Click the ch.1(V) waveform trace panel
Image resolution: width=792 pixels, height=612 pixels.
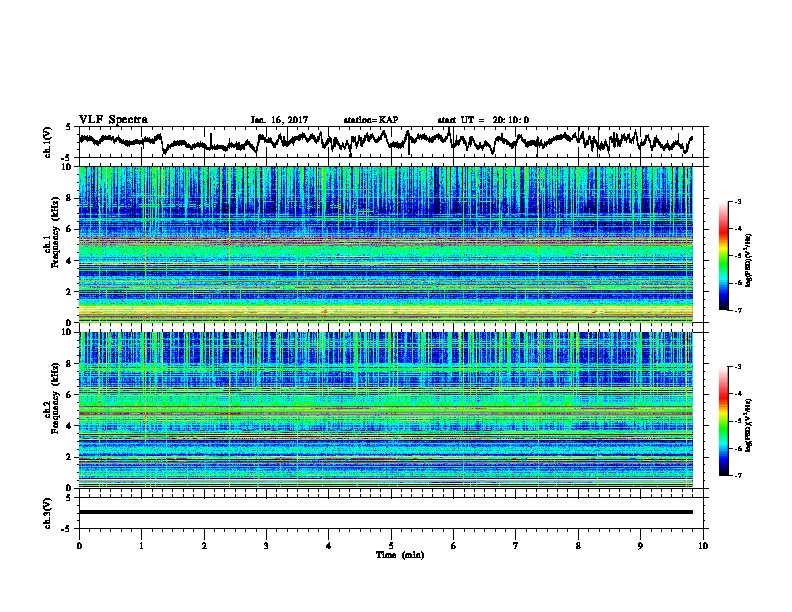click(393, 142)
